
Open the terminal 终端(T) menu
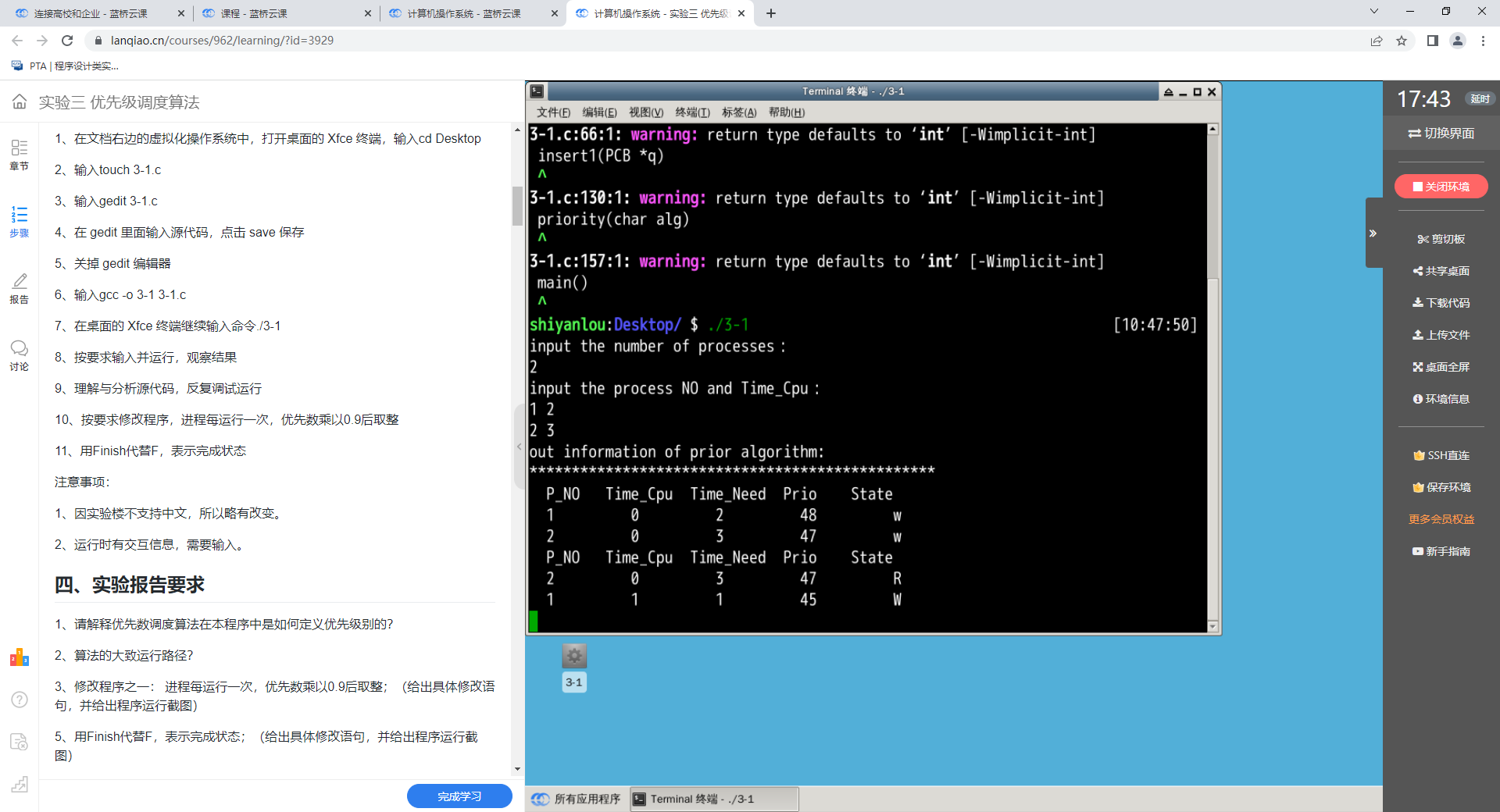(x=692, y=112)
